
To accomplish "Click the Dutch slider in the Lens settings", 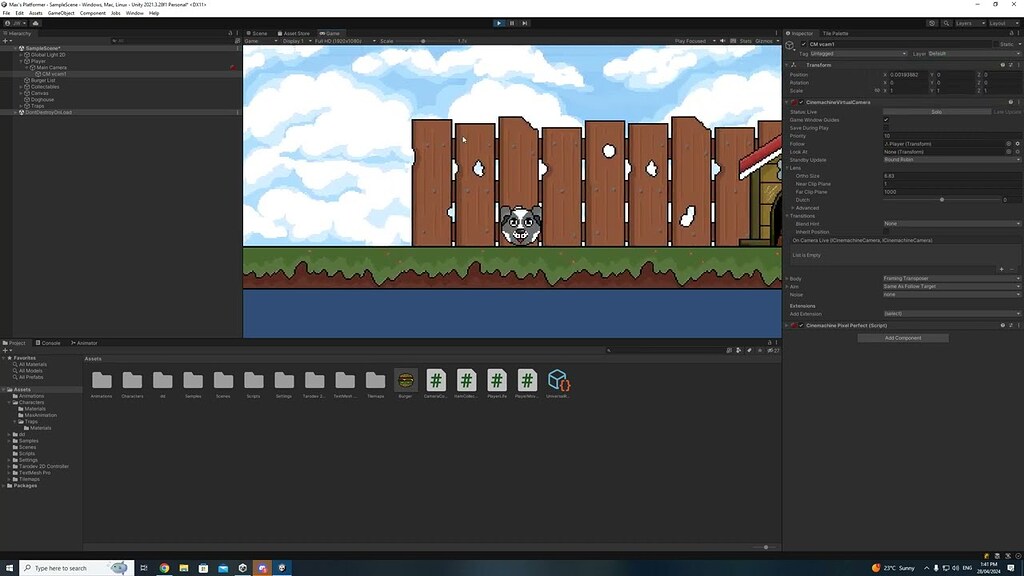I will [942, 200].
